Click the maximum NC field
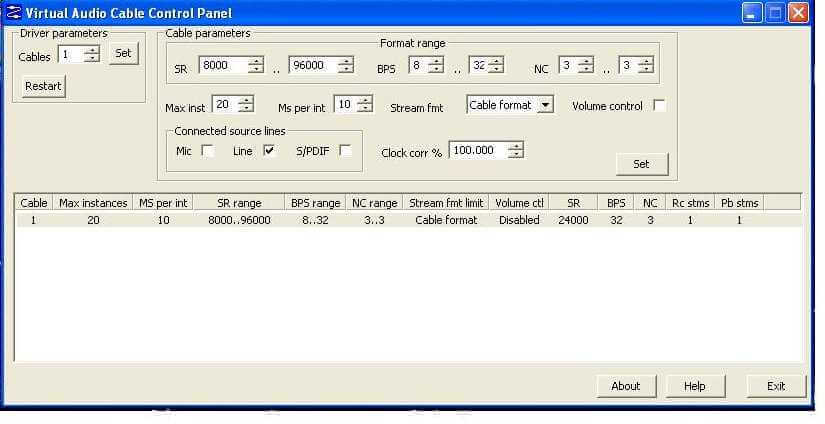Viewport: 825px width, 424px height. click(x=628, y=65)
